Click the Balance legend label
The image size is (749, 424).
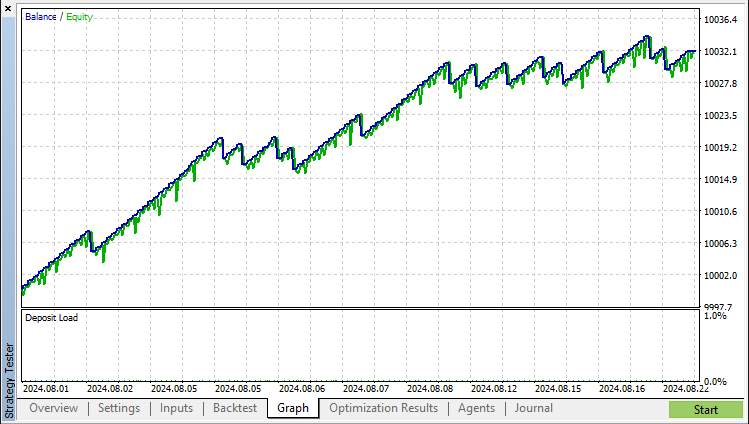point(41,17)
